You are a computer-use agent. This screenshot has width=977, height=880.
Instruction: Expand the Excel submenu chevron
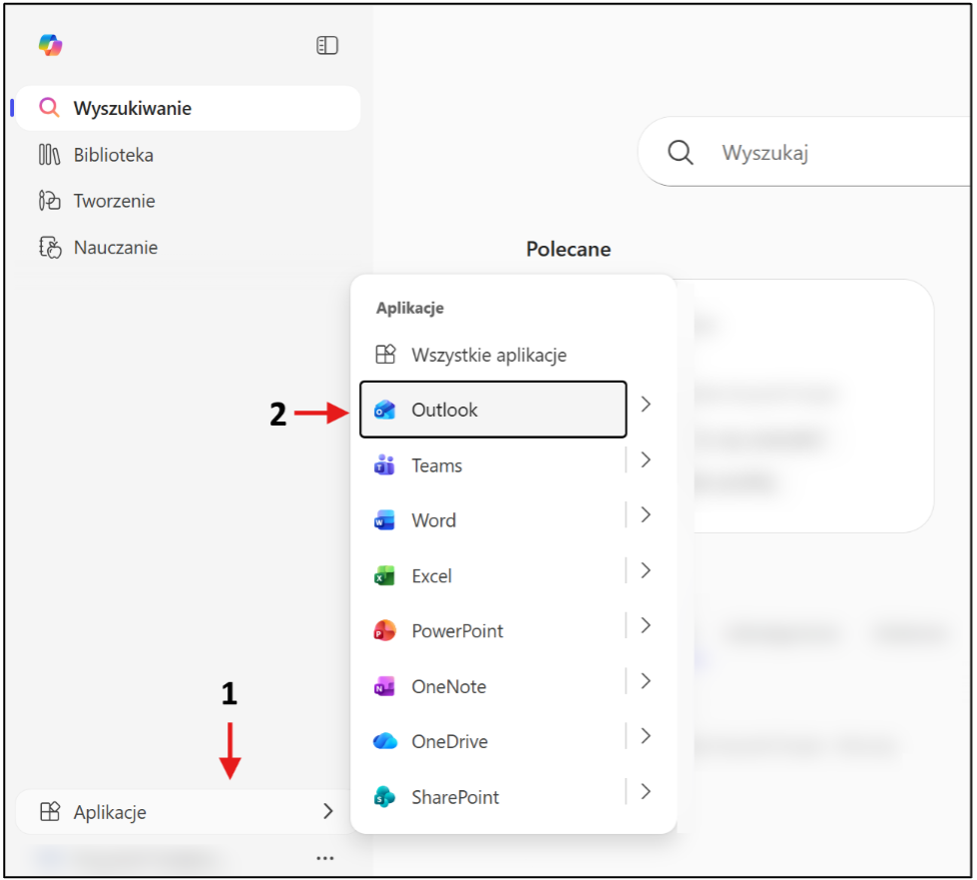point(646,570)
